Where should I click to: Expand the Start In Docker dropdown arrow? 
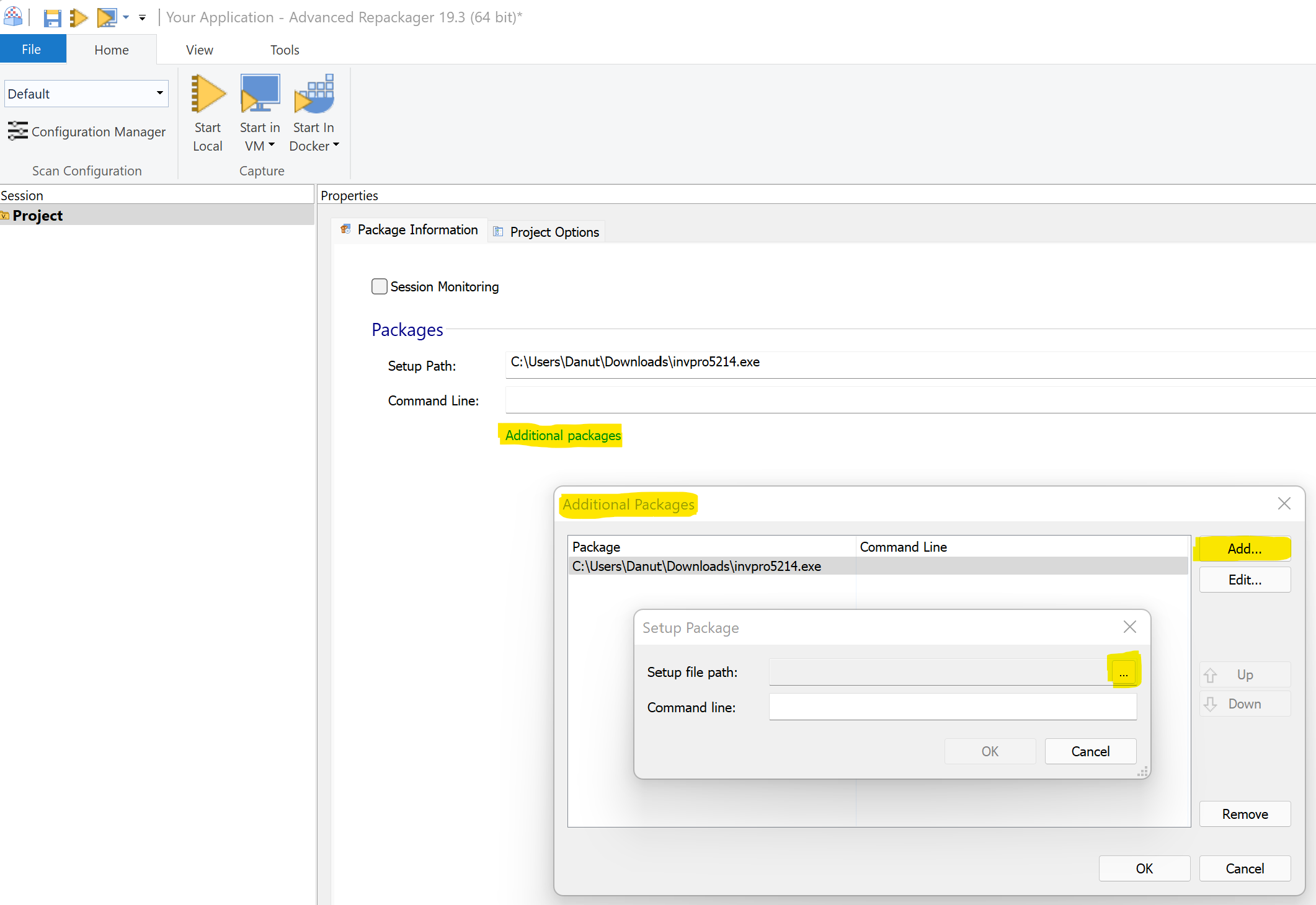point(336,146)
